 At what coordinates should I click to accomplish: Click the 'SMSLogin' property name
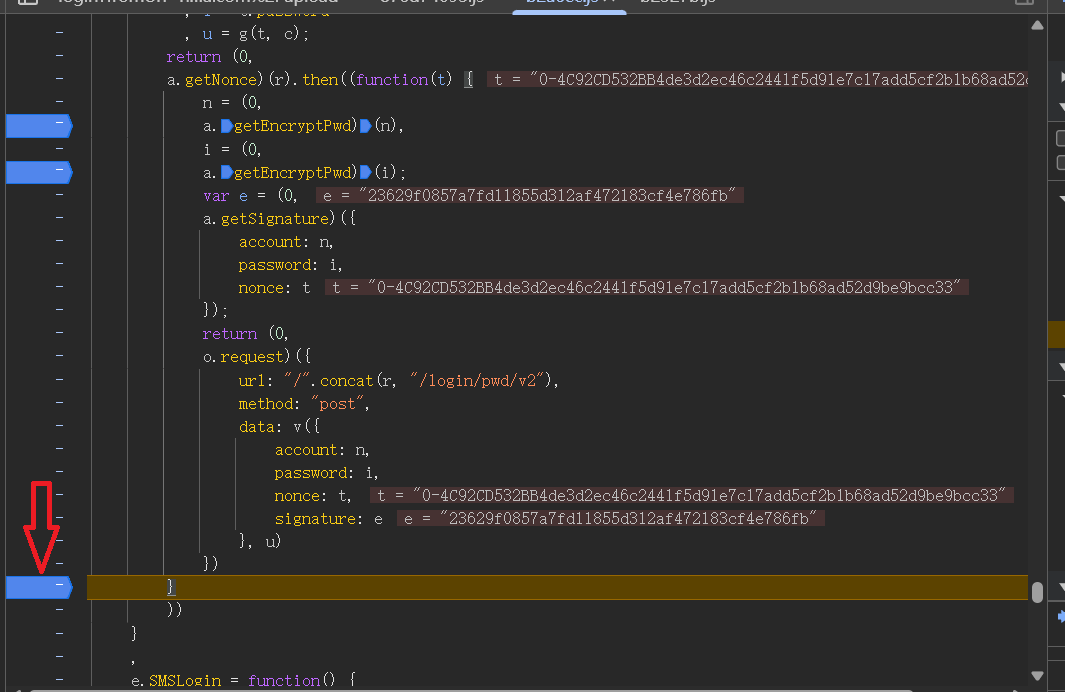(185, 680)
